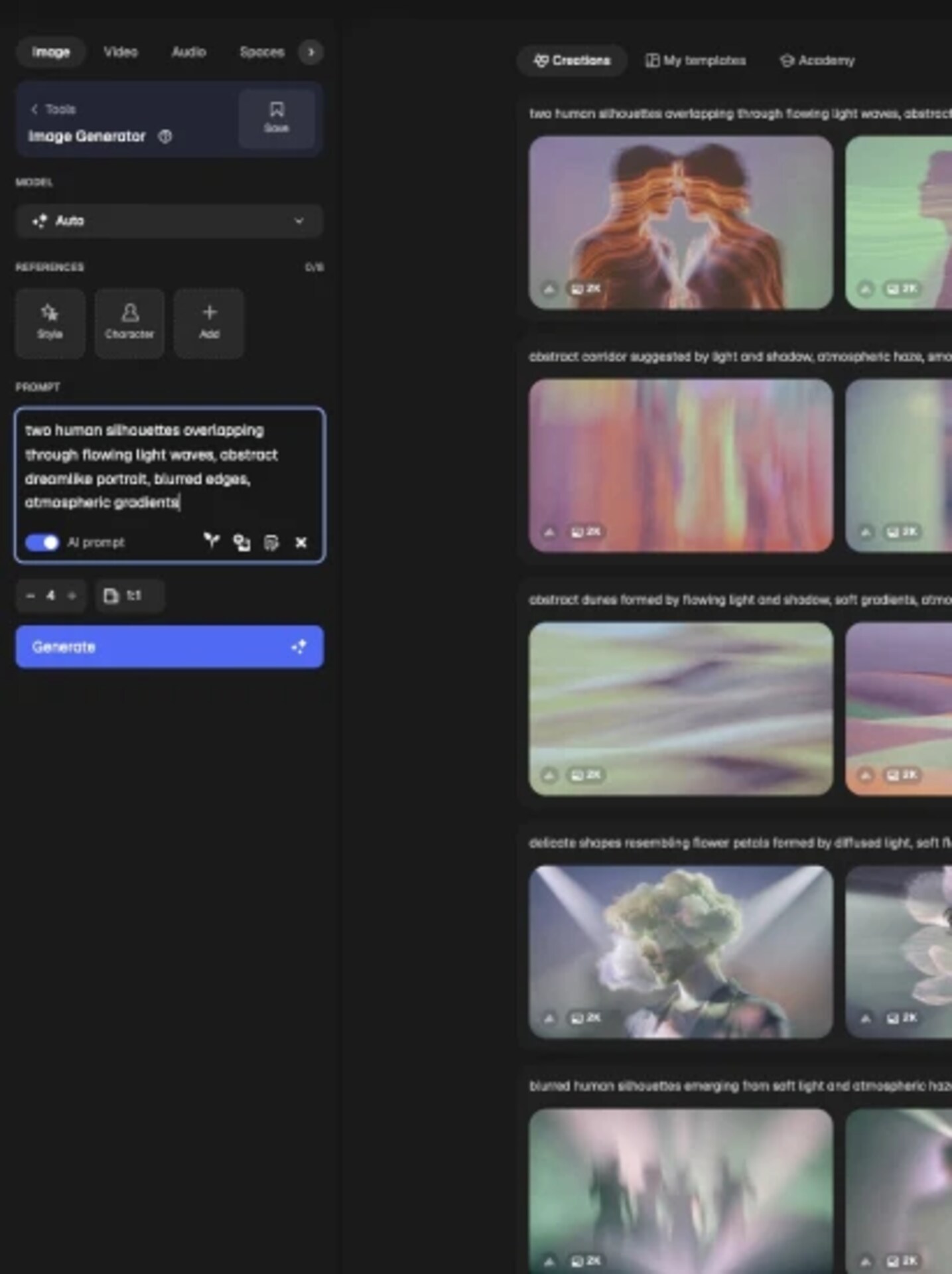Image resolution: width=952 pixels, height=1274 pixels.
Task: Switch to the Video tab
Action: point(121,52)
